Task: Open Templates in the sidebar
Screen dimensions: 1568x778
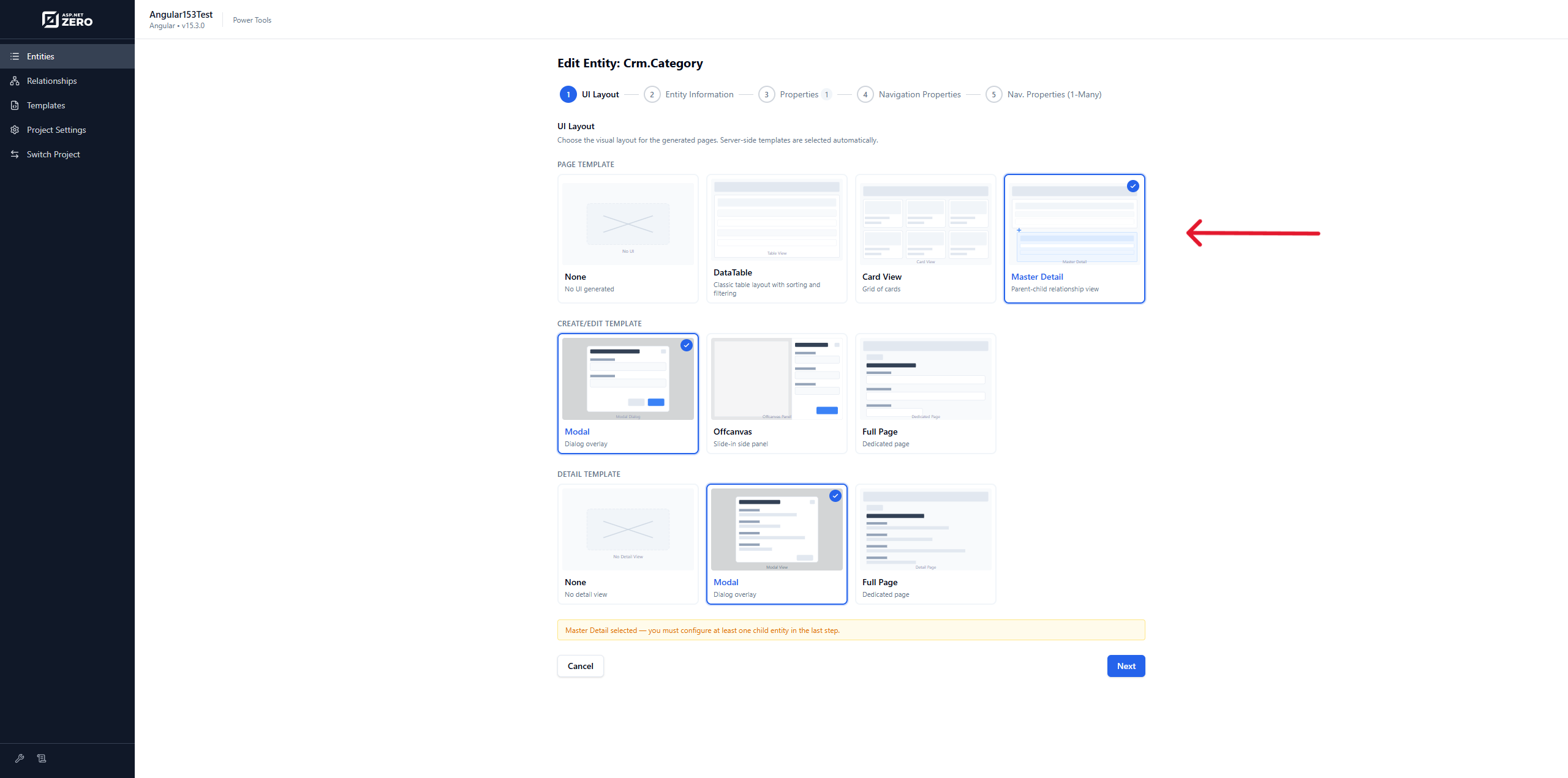Action: 67,105
